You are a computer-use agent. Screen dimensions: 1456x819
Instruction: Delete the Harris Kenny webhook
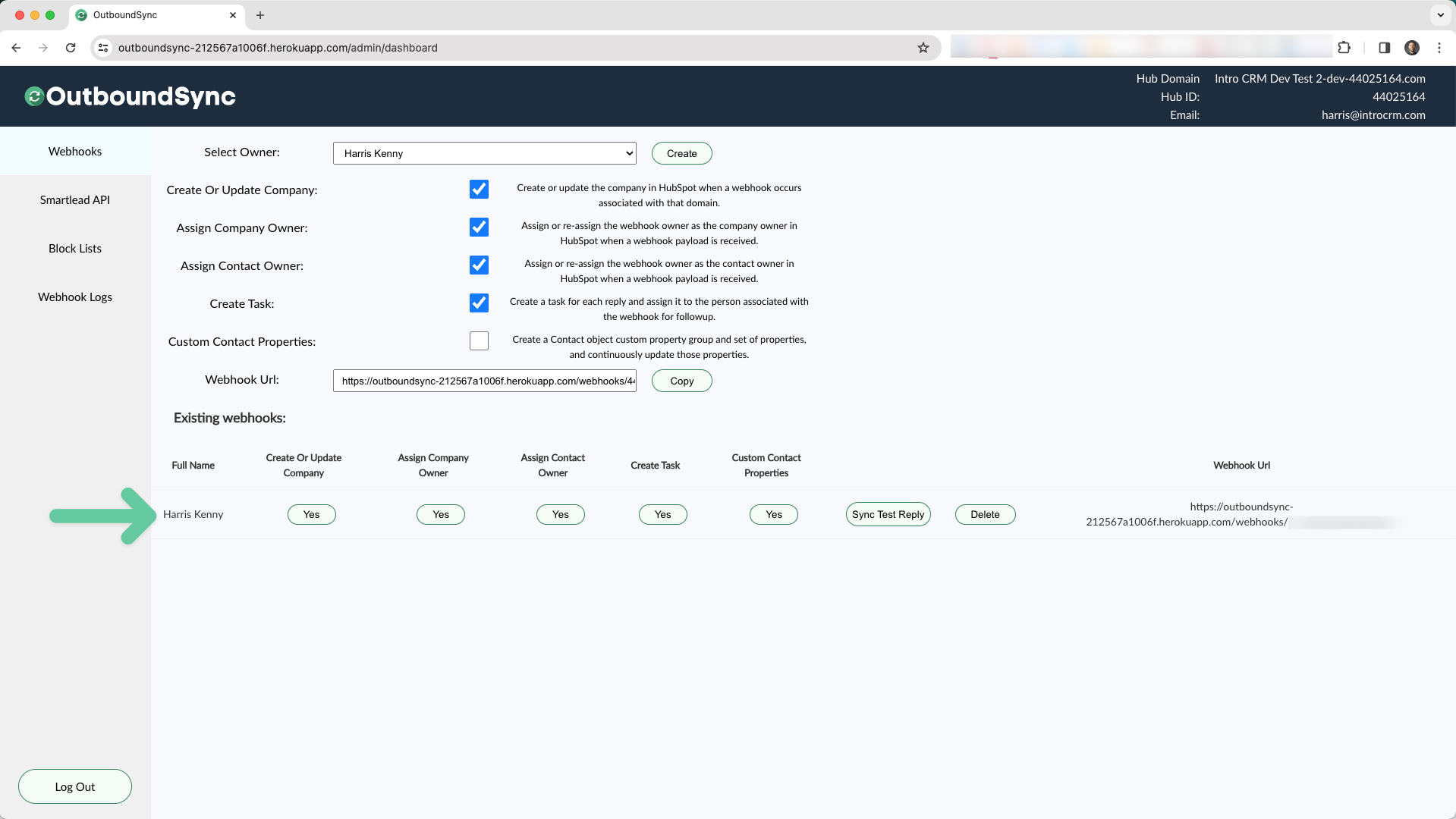[985, 514]
